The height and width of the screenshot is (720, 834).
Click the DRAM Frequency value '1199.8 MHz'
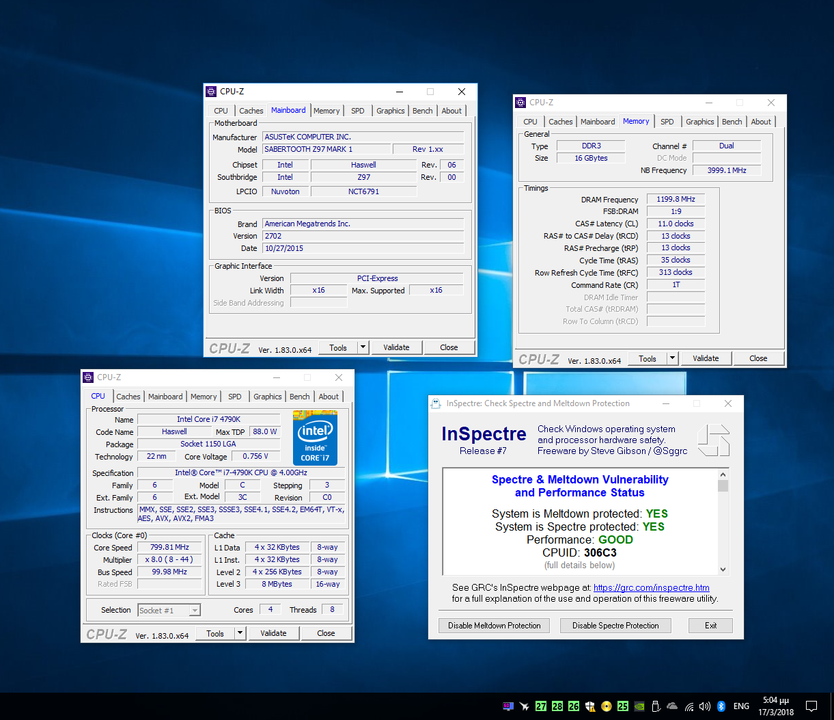pyautogui.click(x=675, y=199)
